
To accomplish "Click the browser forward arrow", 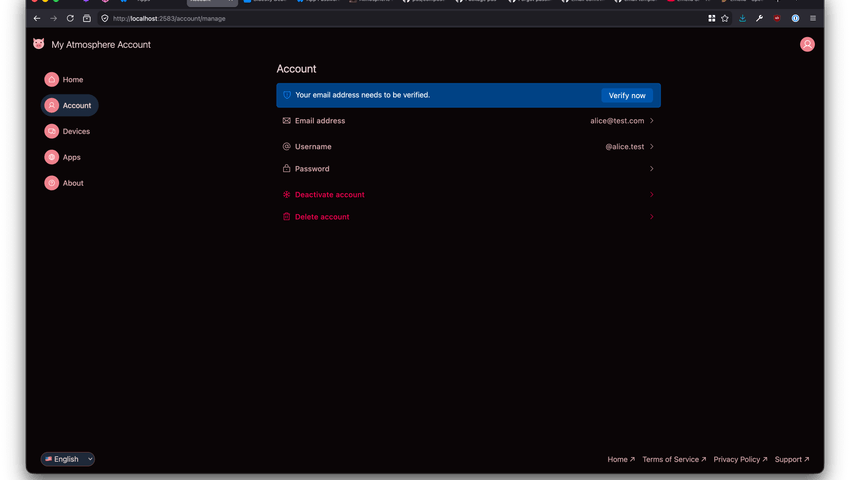I will [54, 18].
